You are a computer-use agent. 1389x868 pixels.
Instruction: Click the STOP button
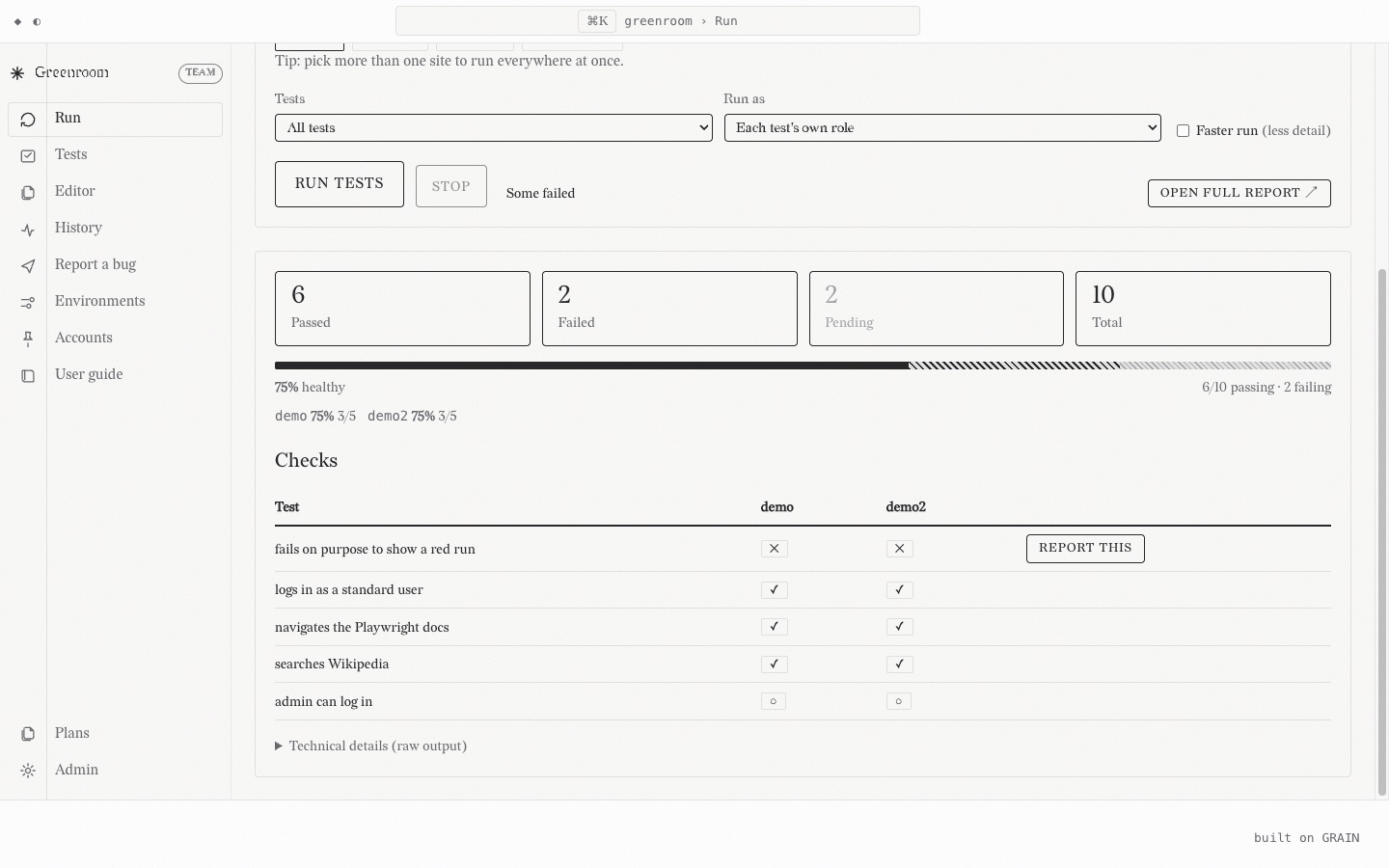click(x=451, y=186)
